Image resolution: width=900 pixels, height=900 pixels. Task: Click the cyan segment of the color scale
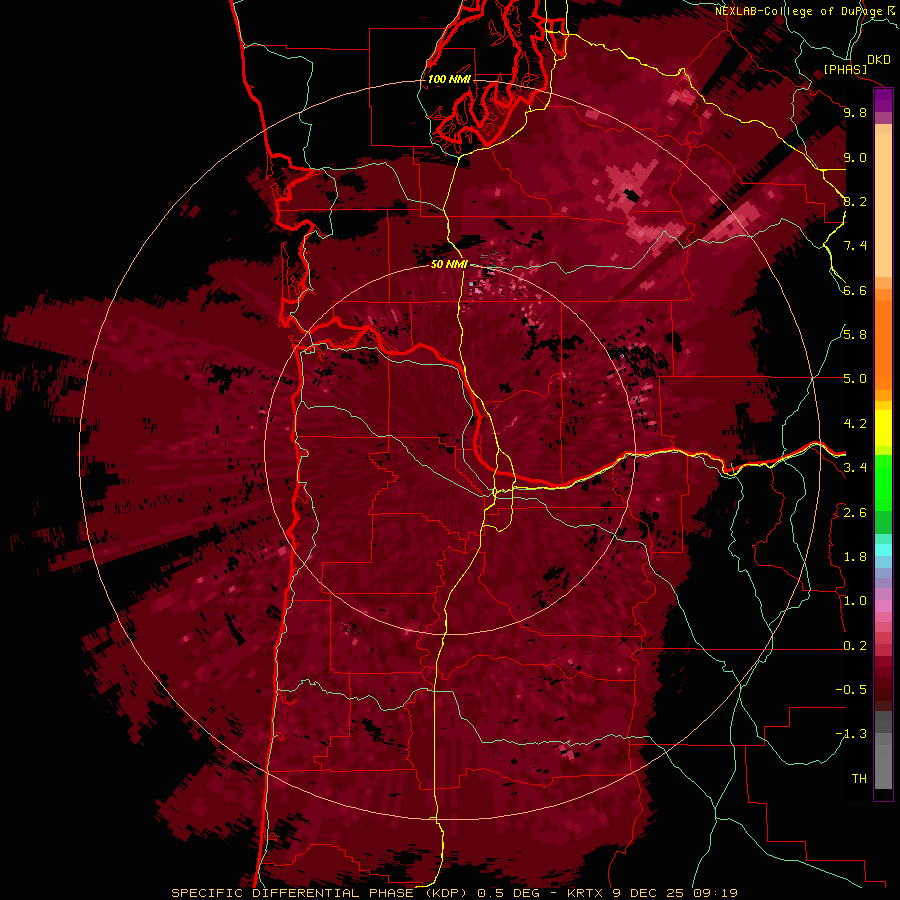pyautogui.click(x=883, y=550)
